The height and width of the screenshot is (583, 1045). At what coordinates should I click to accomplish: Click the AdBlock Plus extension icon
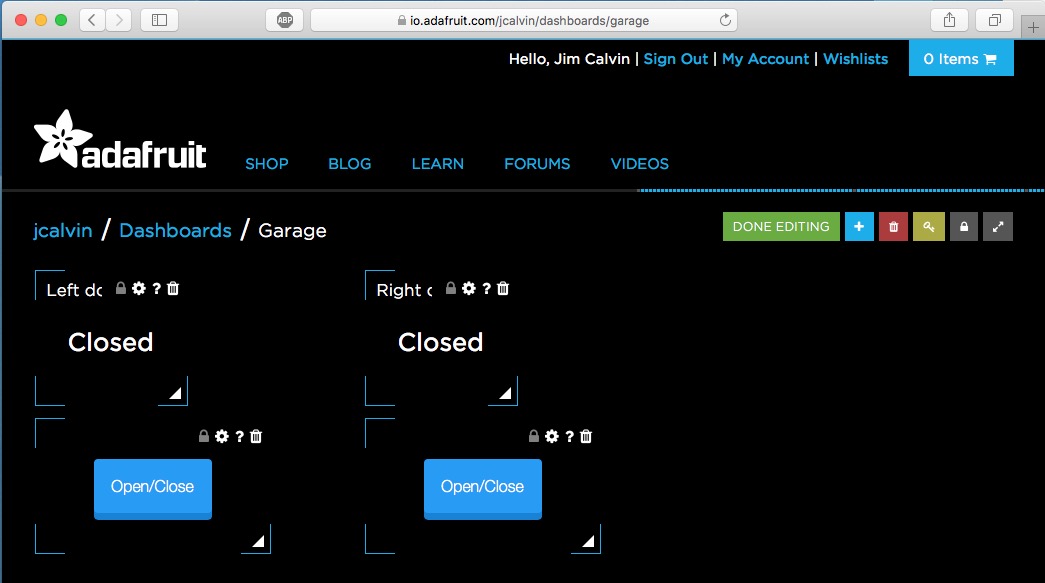point(285,20)
